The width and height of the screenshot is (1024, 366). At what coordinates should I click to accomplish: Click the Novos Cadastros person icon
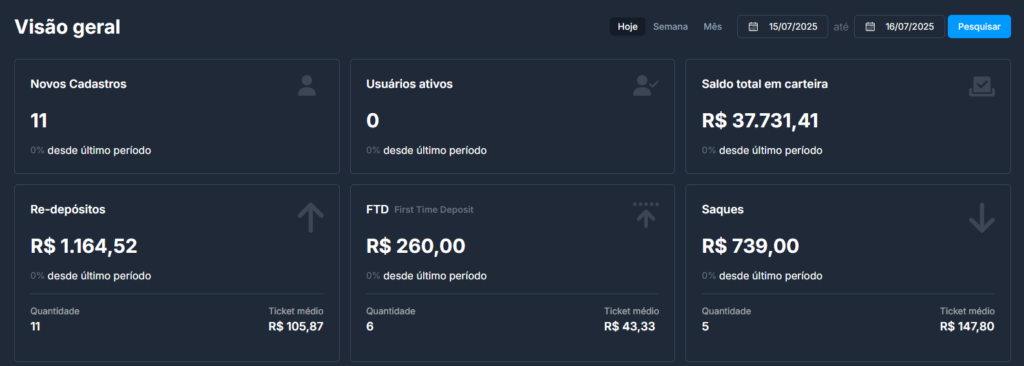(307, 86)
